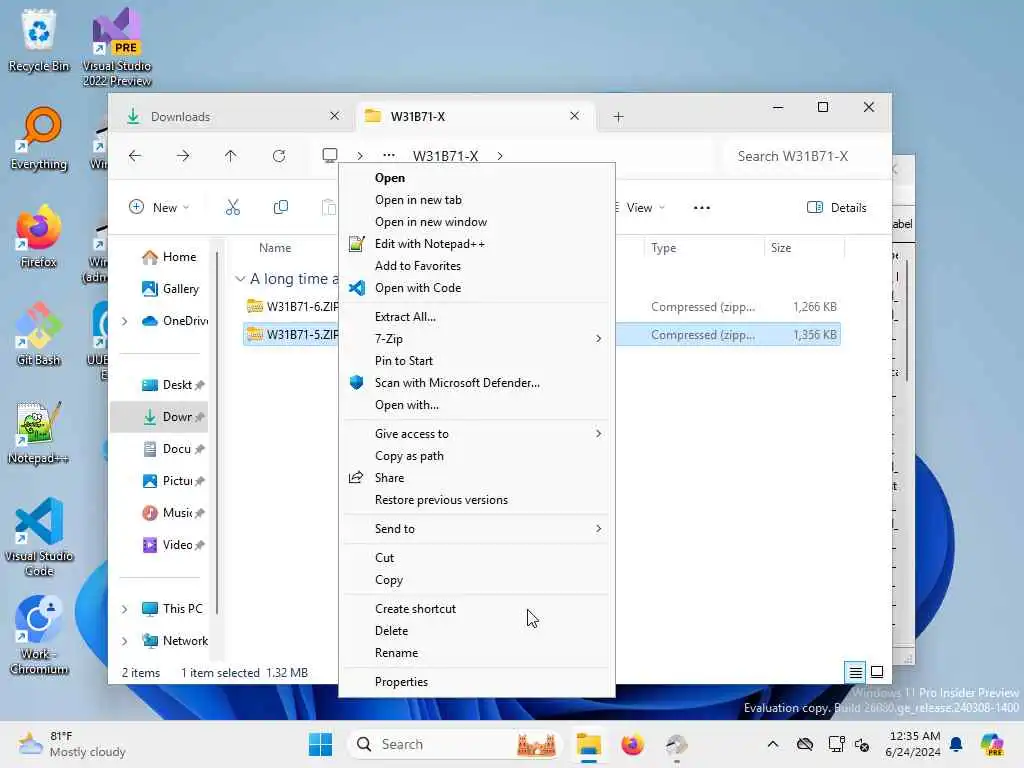This screenshot has width=1024, height=768.
Task: Open File Explorer from the taskbar
Action: coord(588,744)
